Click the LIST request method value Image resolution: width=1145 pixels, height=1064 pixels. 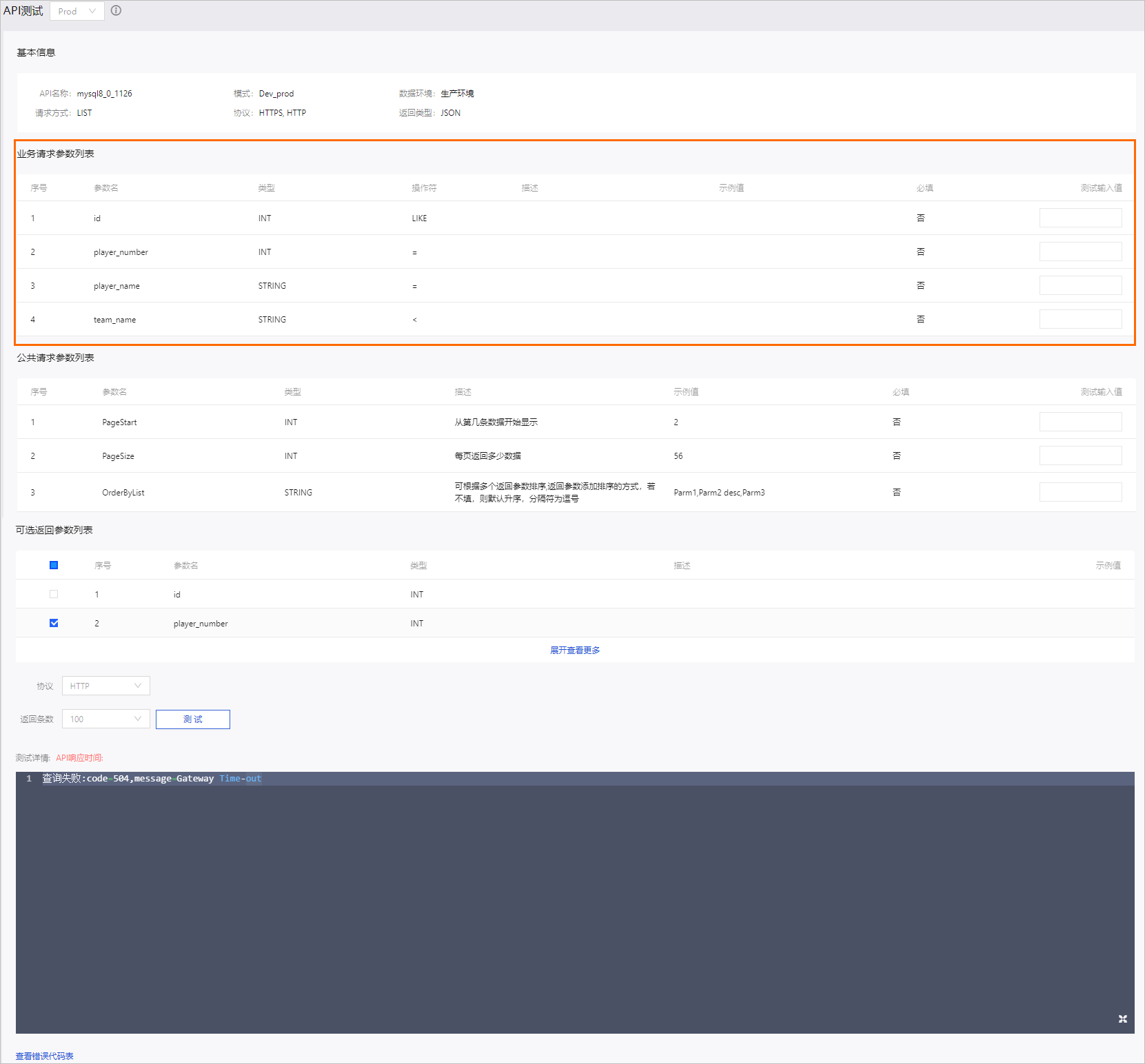(x=84, y=113)
